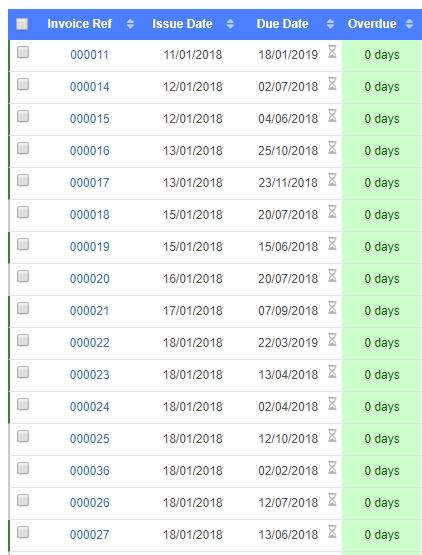Sort by Invoice Ref using sort arrows
The image size is (422, 555).
pos(130,24)
